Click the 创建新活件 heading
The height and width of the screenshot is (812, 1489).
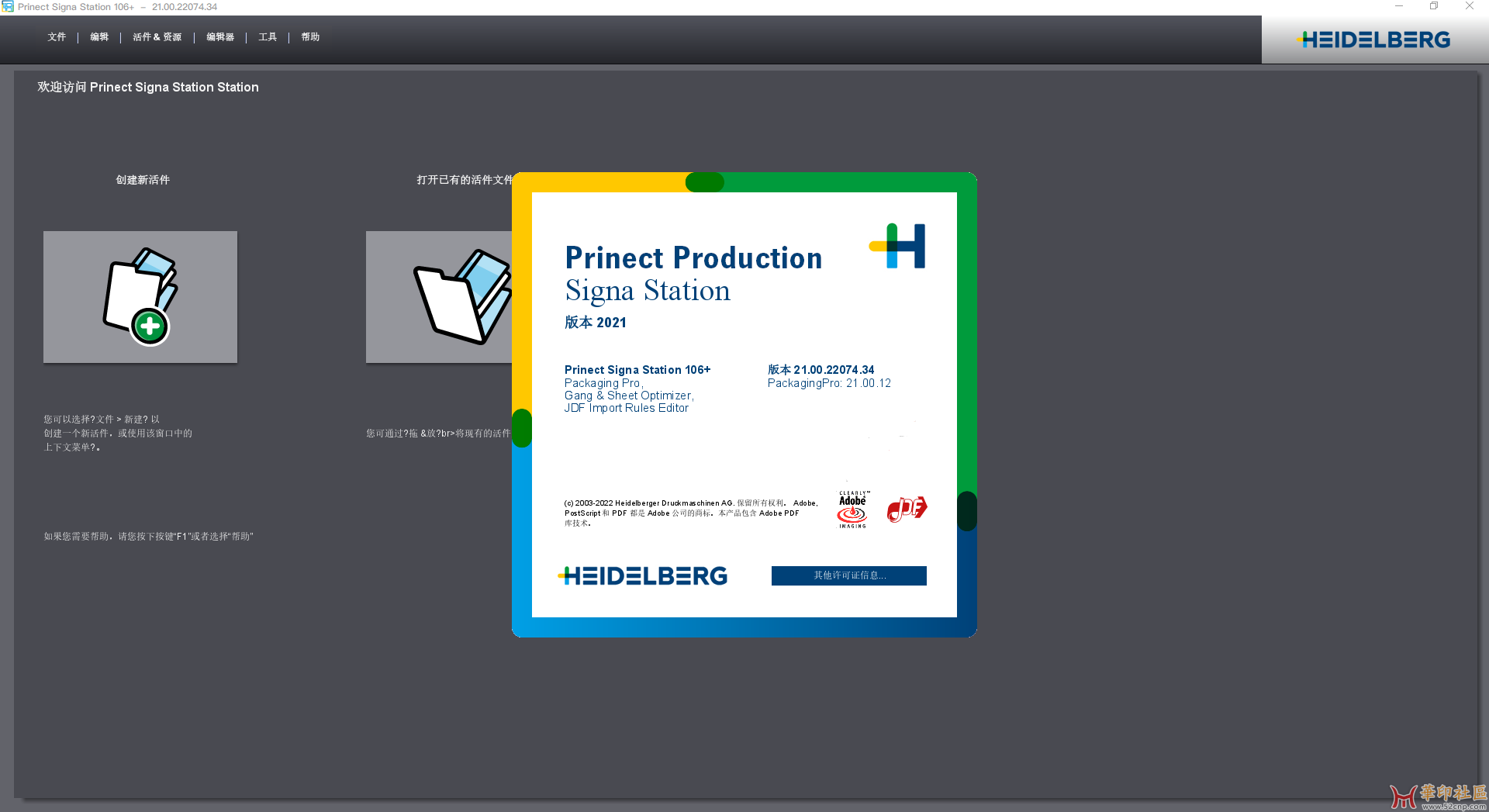click(143, 180)
